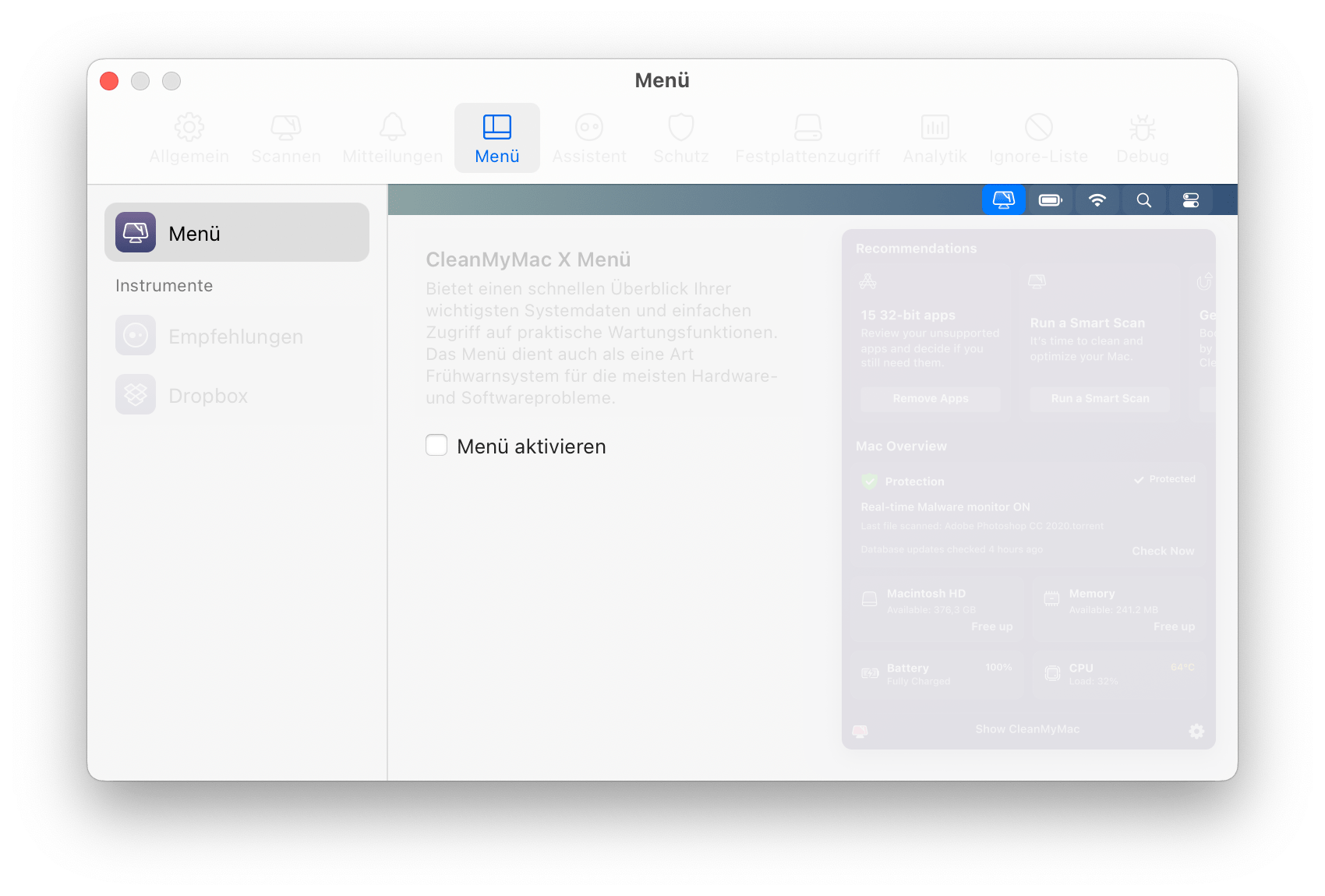This screenshot has height=896, width=1325.
Task: Open the Mitteilungen tab
Action: pos(393,138)
